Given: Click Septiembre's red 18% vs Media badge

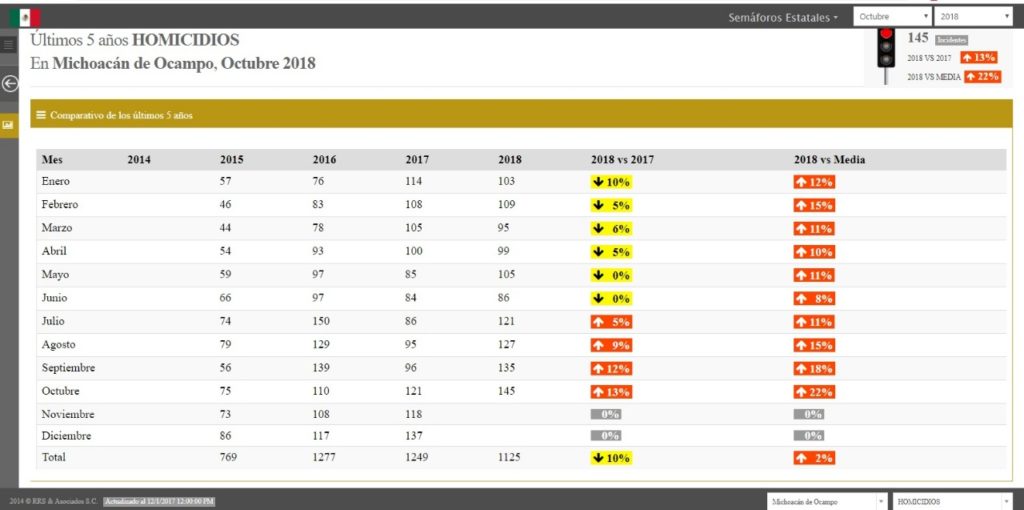Looking at the screenshot, I should click(814, 368).
